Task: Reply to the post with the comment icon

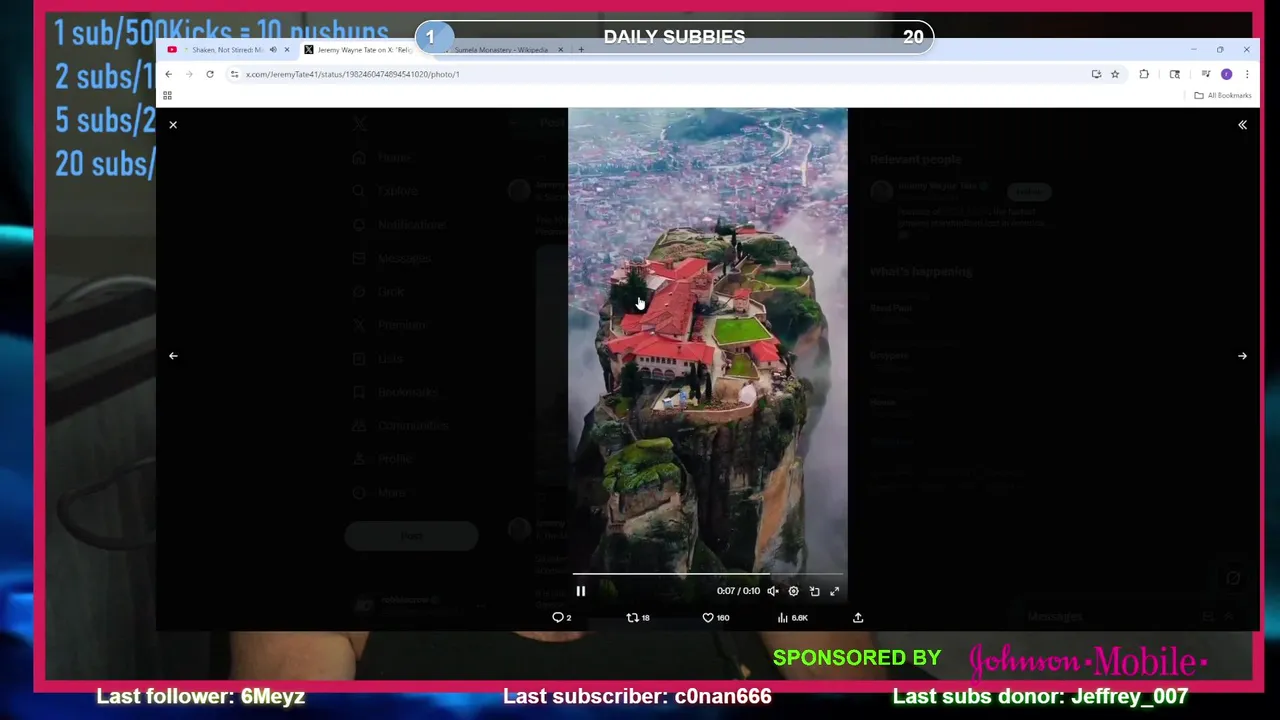Action: pyautogui.click(x=561, y=618)
